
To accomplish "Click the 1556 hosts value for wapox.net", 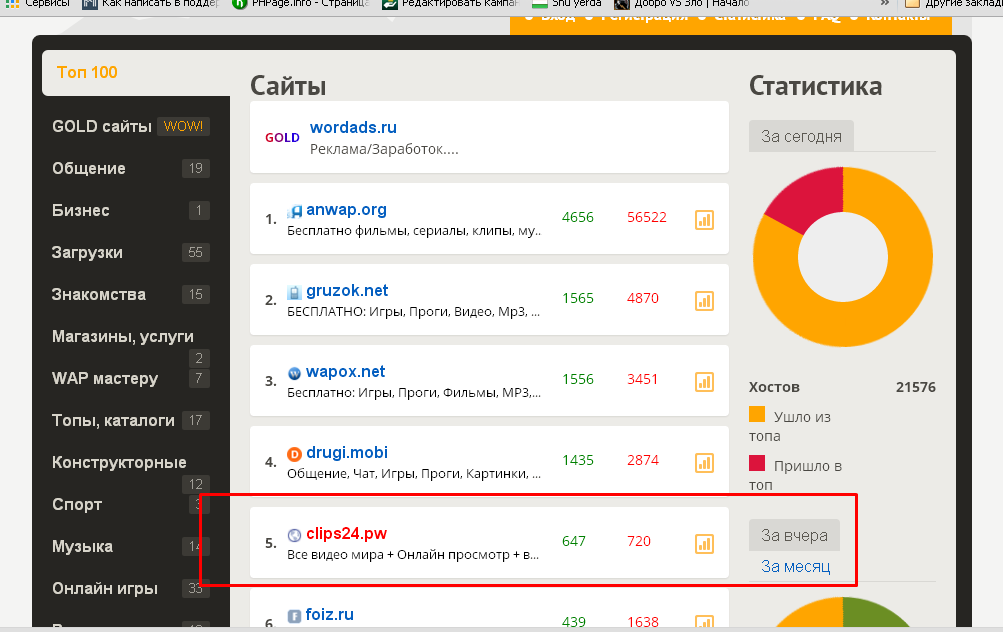I will click(x=578, y=379).
